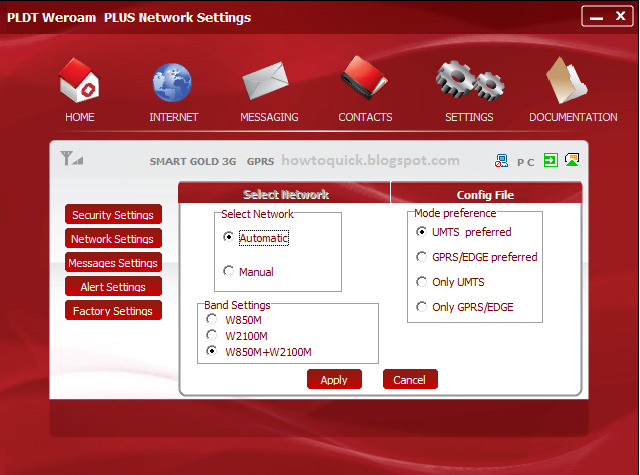Choose W850M band option
This screenshot has height=475, width=640.
(211, 319)
